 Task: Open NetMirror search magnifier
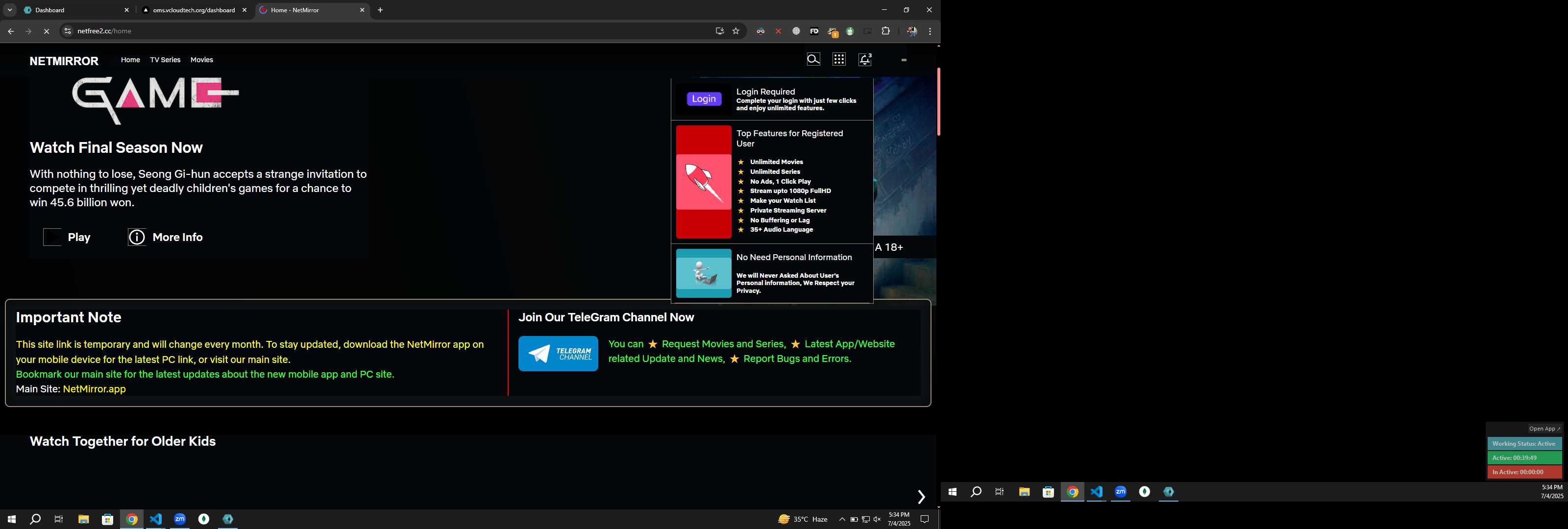[x=814, y=59]
